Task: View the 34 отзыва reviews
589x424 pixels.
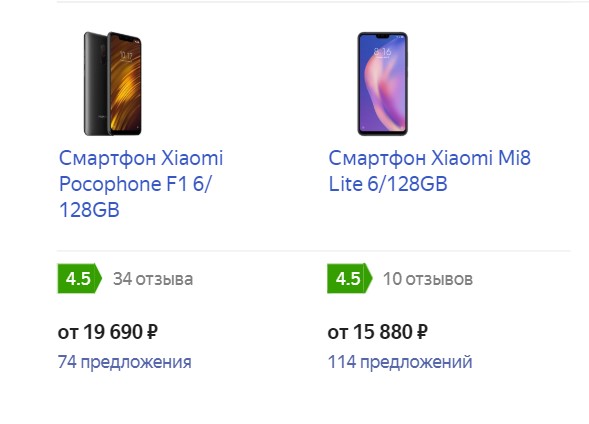Action: [153, 279]
